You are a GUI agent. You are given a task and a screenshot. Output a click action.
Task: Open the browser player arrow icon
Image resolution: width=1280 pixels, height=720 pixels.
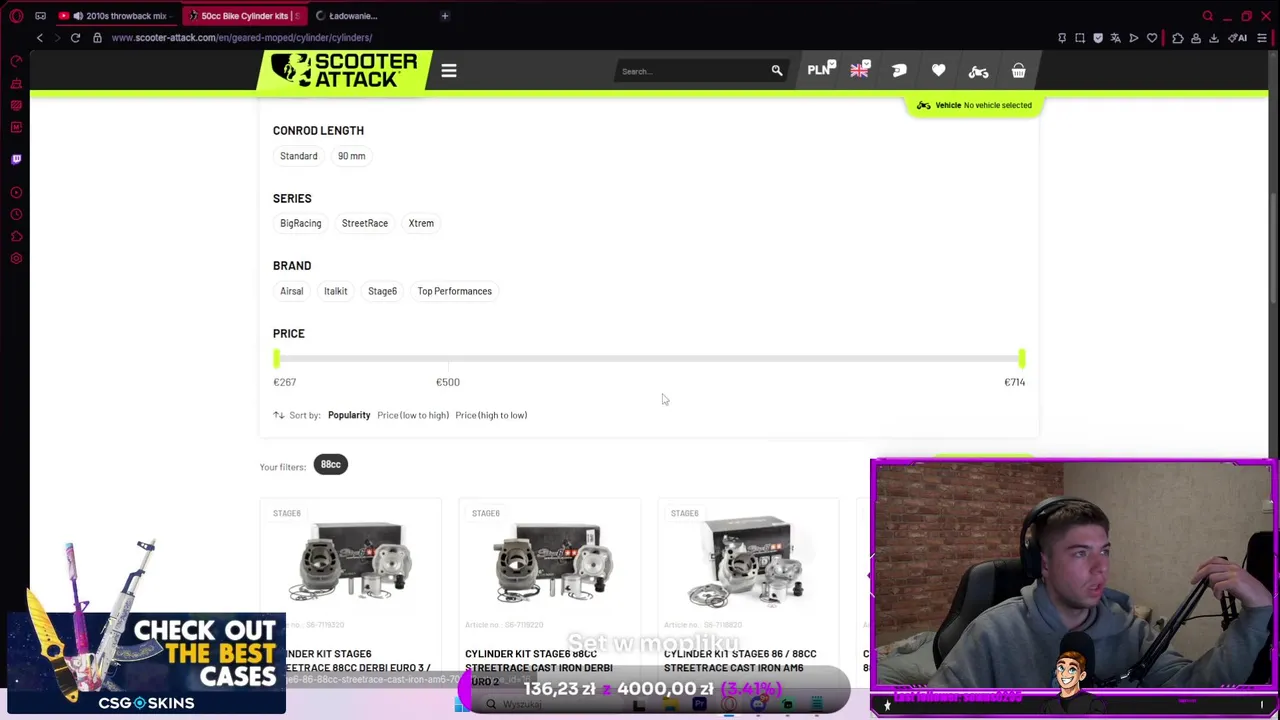(x=1134, y=38)
